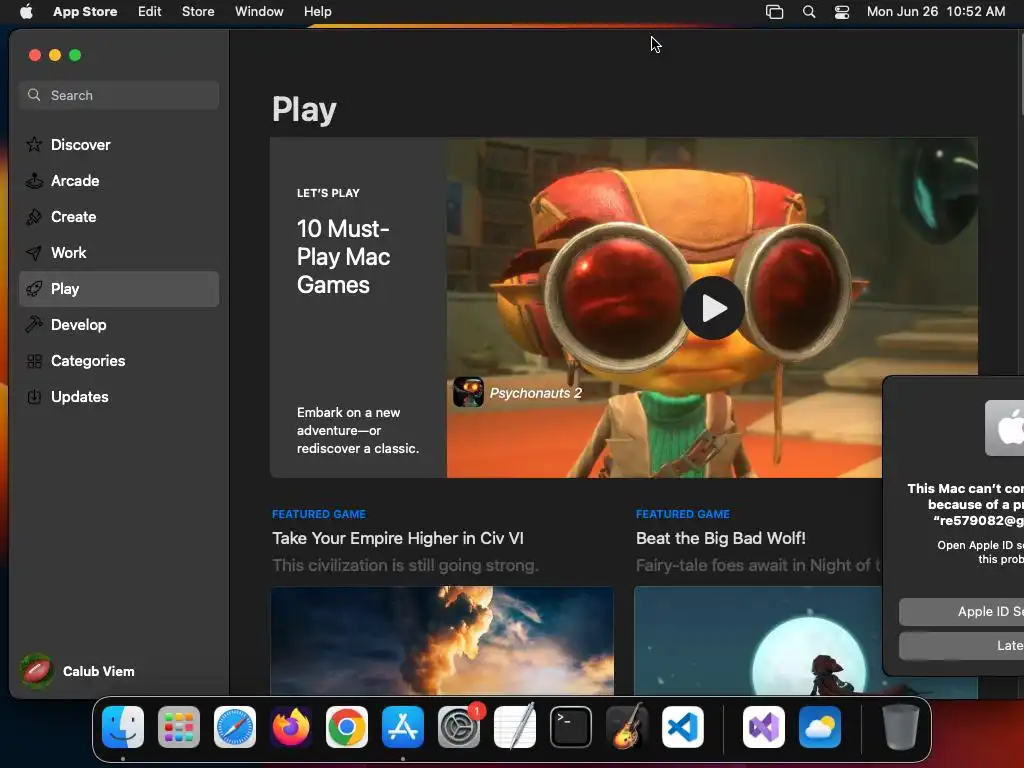The image size is (1024, 768).
Task: Select the Play rocket icon
Action: (34, 289)
